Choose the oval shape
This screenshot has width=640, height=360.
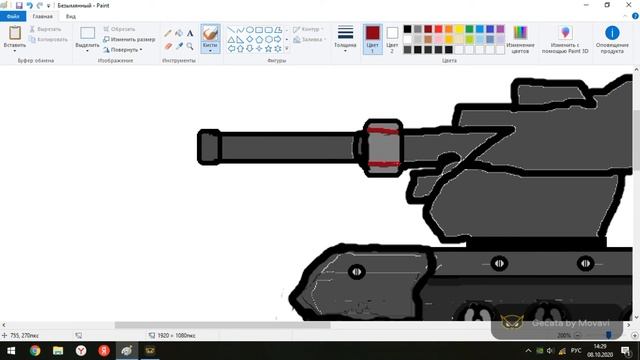(249, 30)
